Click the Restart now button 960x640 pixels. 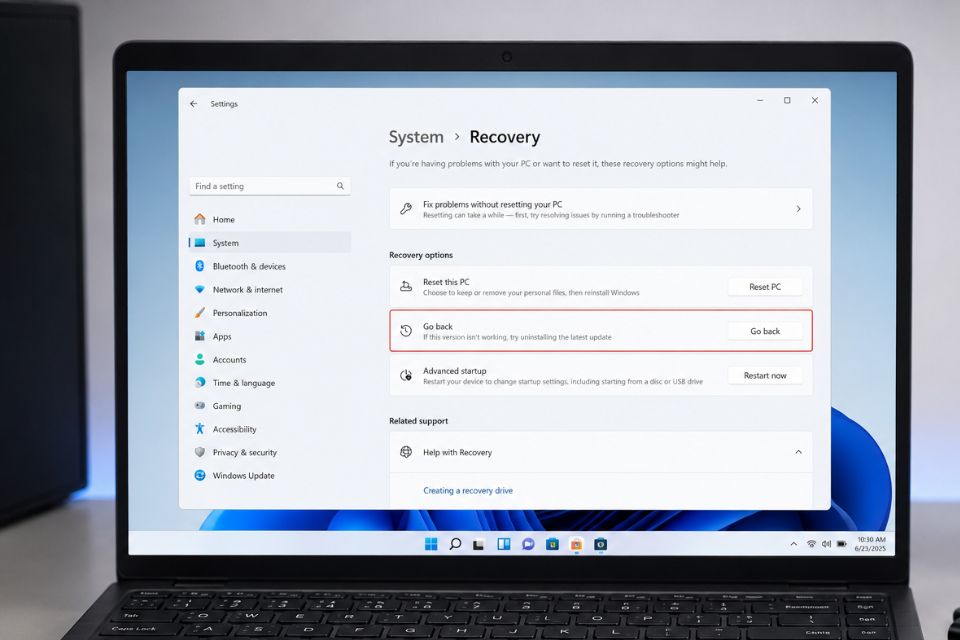[765, 375]
